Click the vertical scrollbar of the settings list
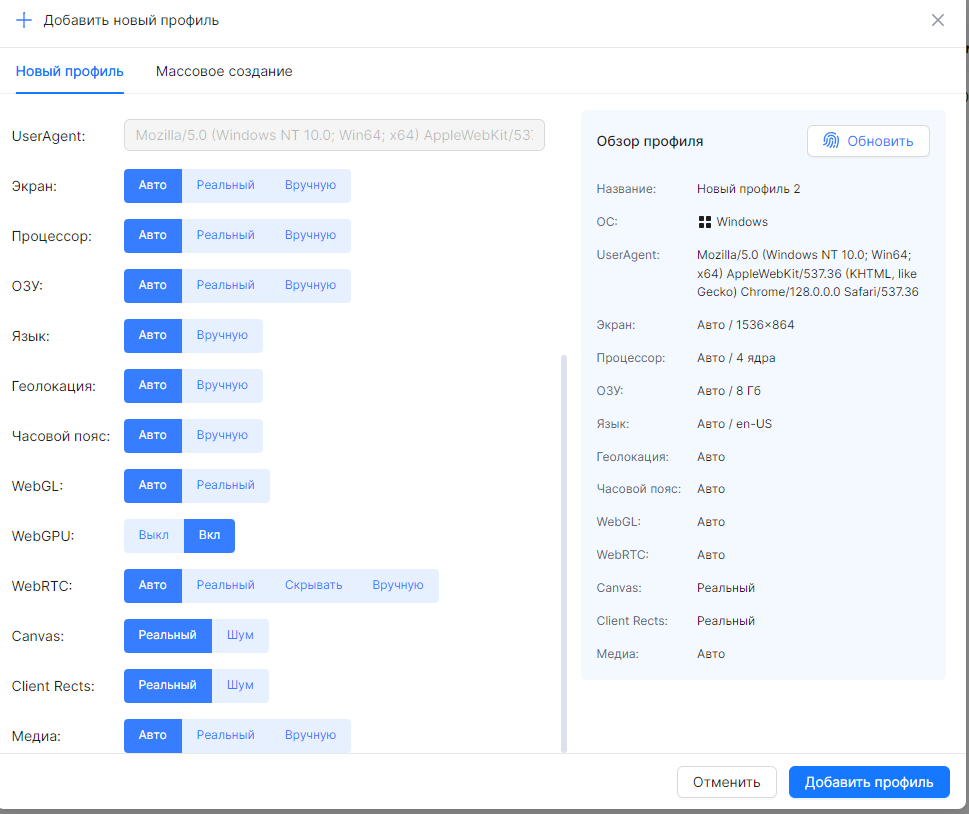 (564, 550)
